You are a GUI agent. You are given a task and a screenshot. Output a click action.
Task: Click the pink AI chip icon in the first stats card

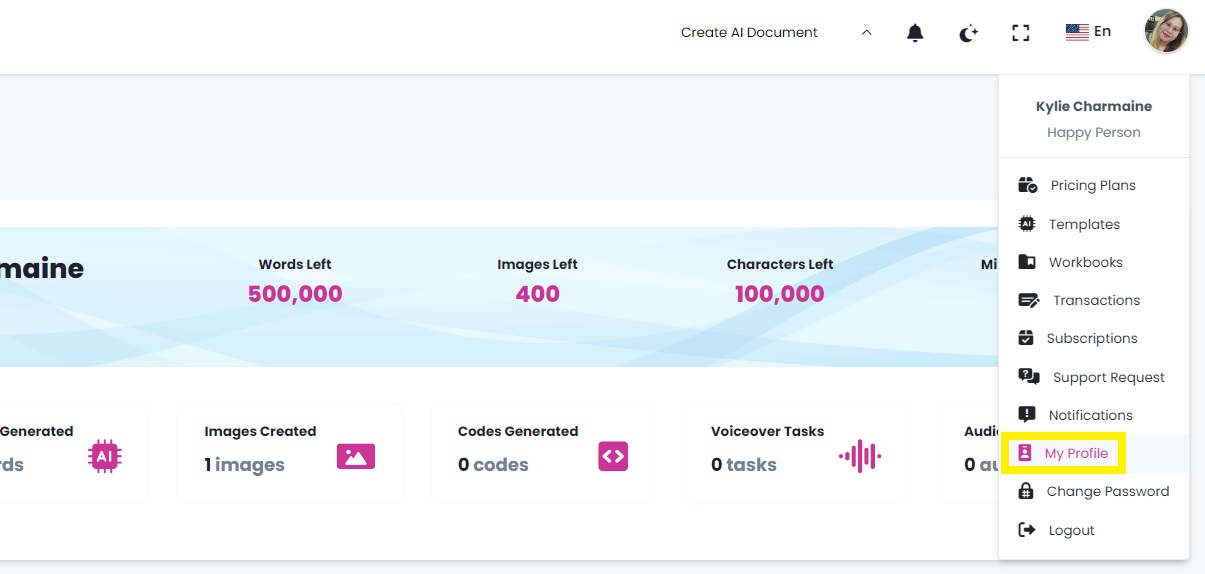(x=104, y=457)
